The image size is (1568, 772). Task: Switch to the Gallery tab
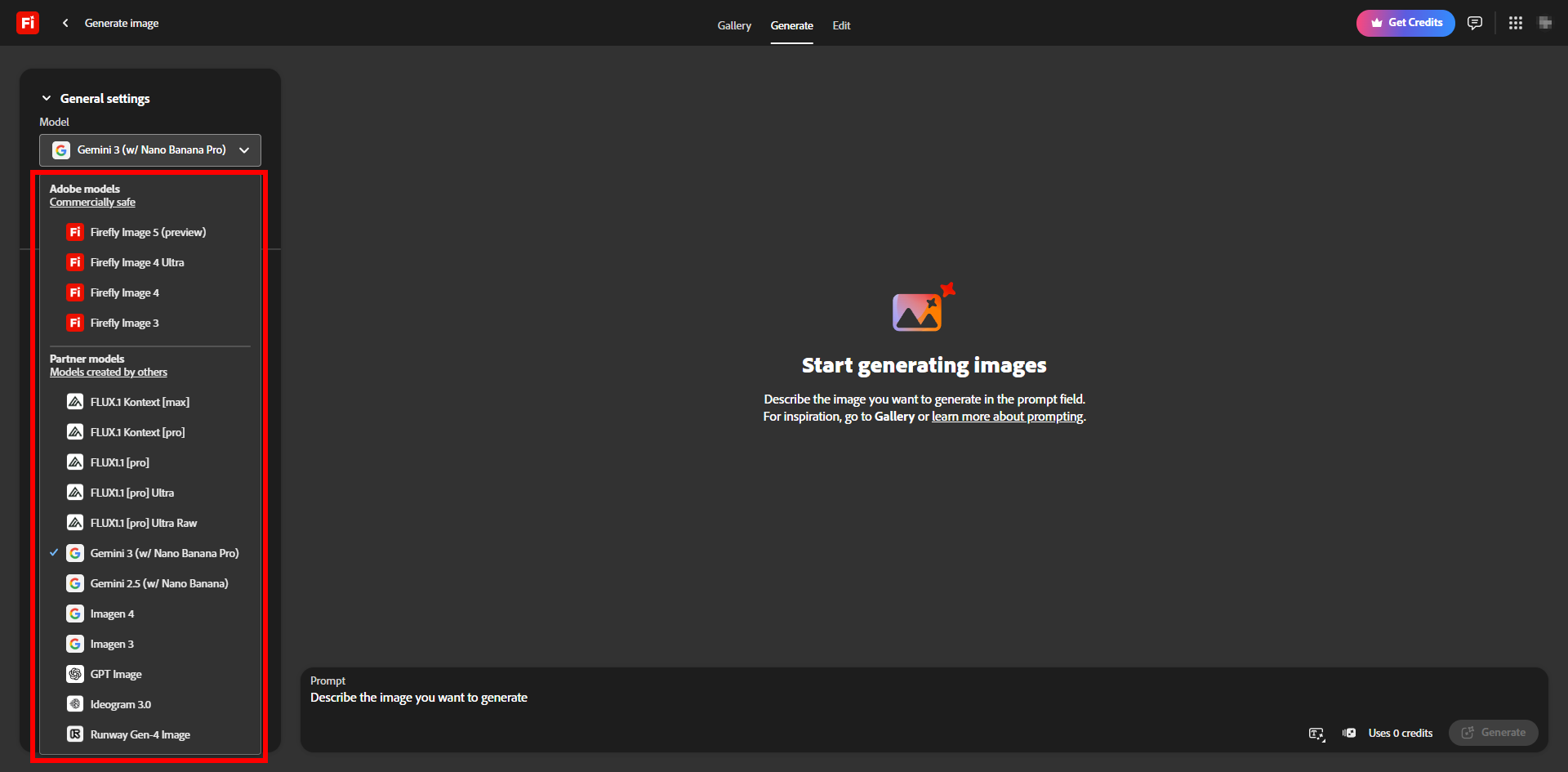[x=733, y=25]
